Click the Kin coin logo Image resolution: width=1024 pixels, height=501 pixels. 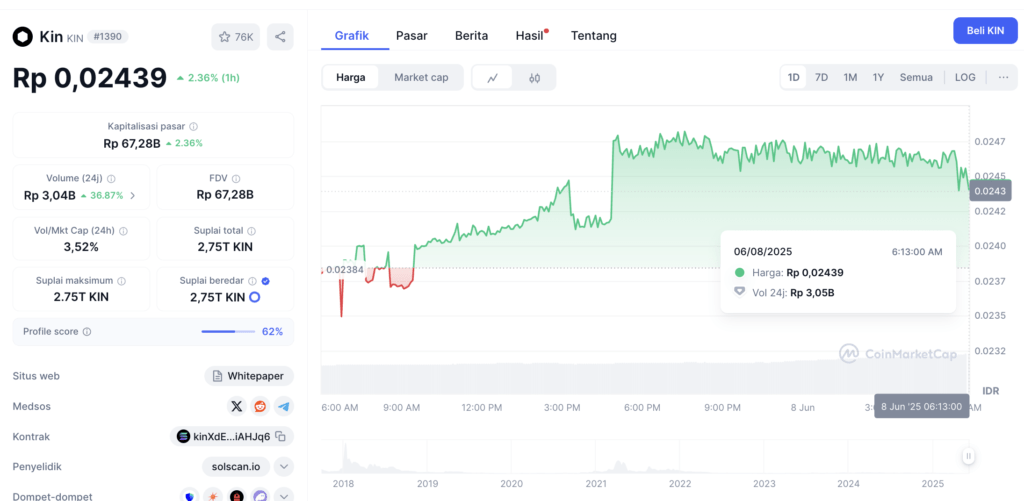pos(23,37)
